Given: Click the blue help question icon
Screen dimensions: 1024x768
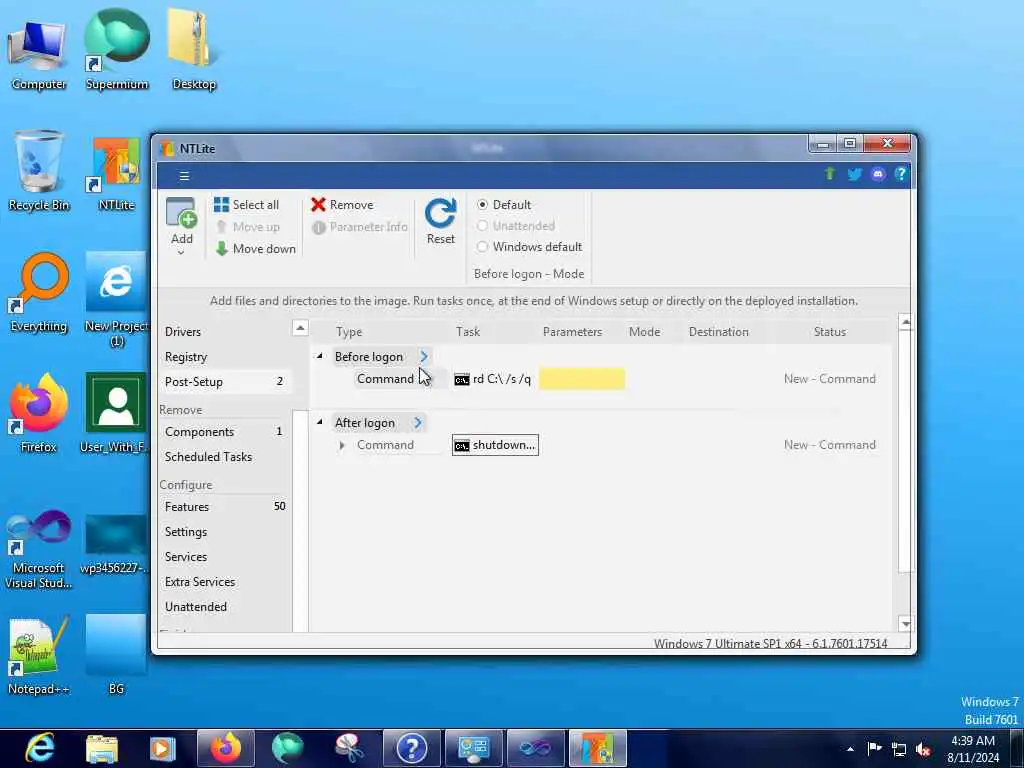Looking at the screenshot, I should click(901, 174).
